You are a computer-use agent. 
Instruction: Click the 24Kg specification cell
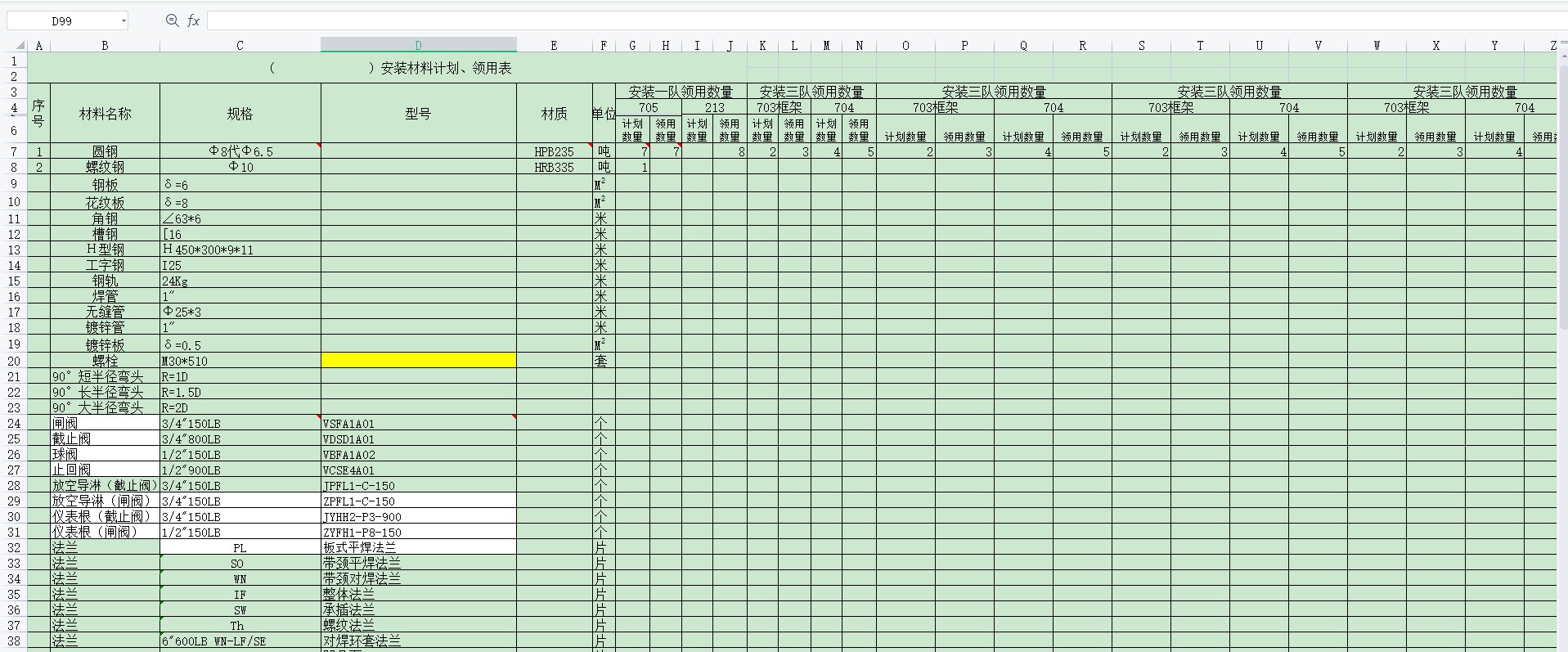coord(240,281)
